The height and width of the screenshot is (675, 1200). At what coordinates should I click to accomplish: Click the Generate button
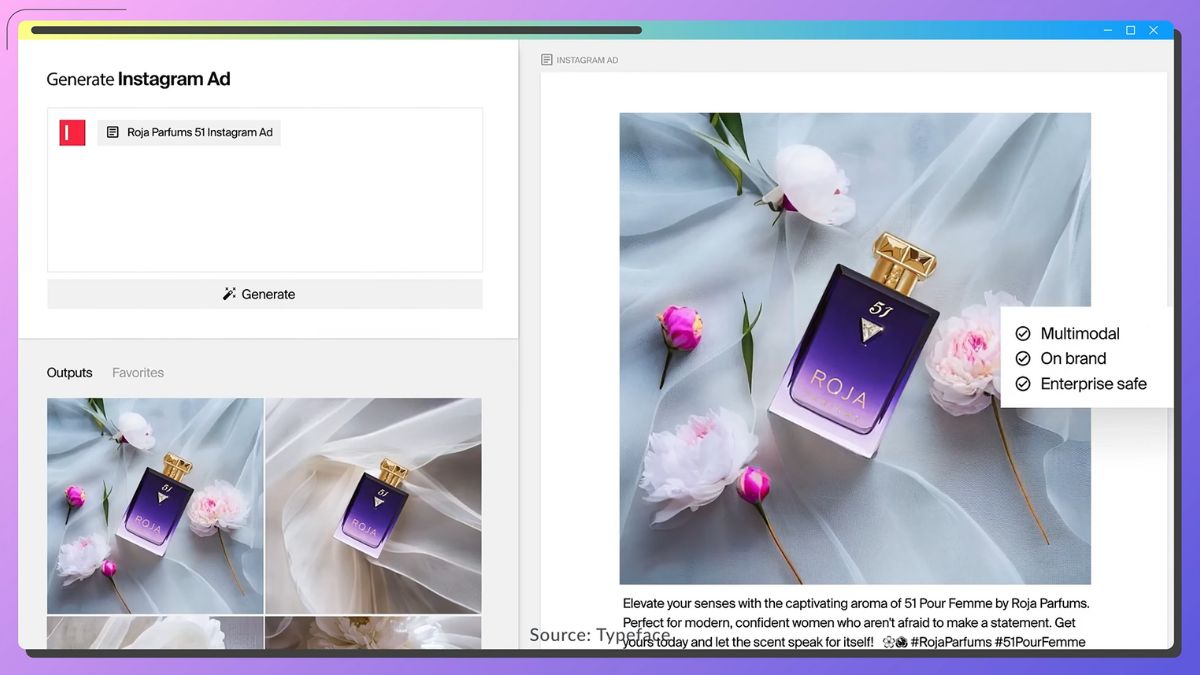pyautogui.click(x=265, y=294)
